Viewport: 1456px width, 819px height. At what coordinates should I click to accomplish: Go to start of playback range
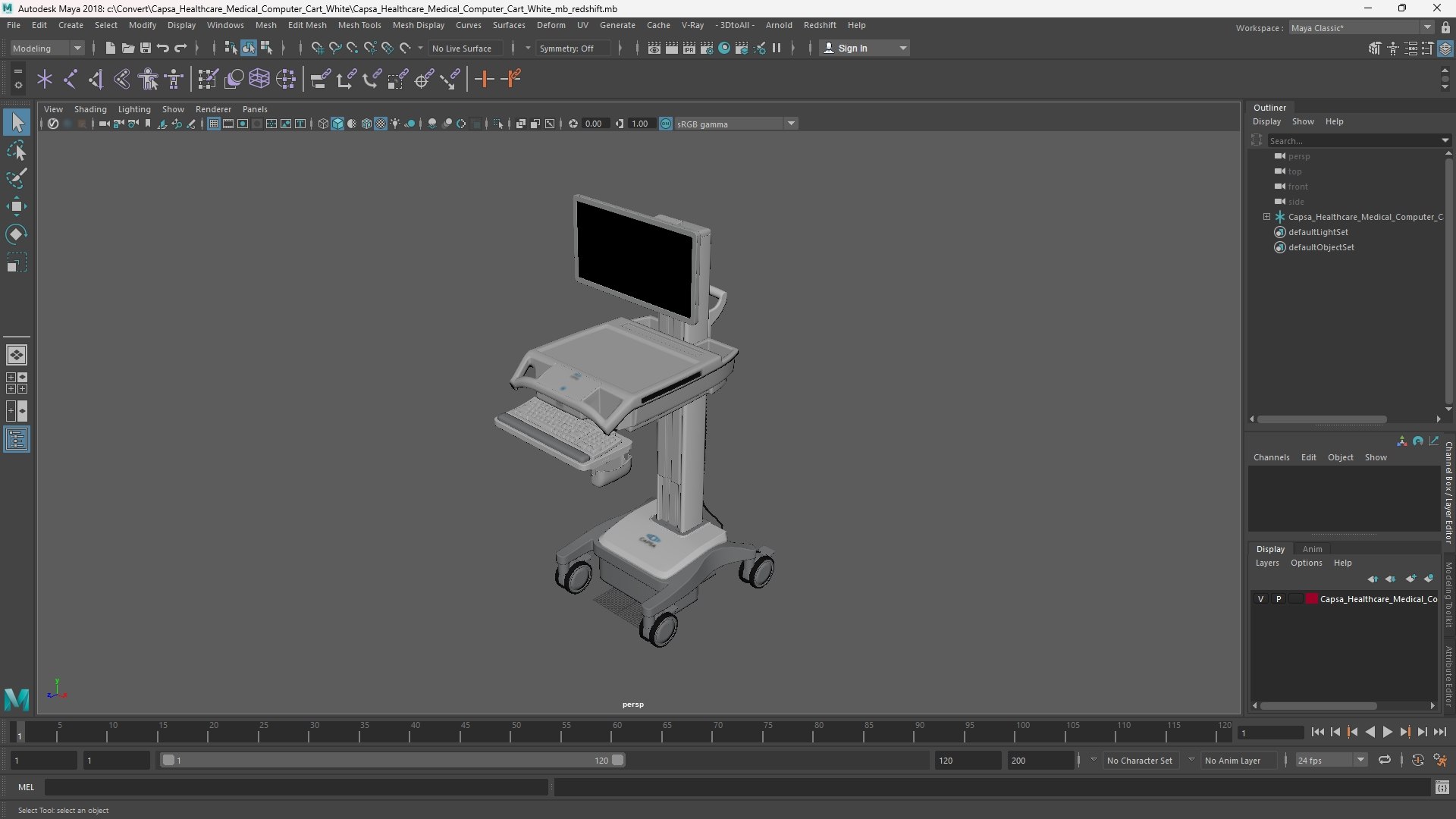[1317, 732]
